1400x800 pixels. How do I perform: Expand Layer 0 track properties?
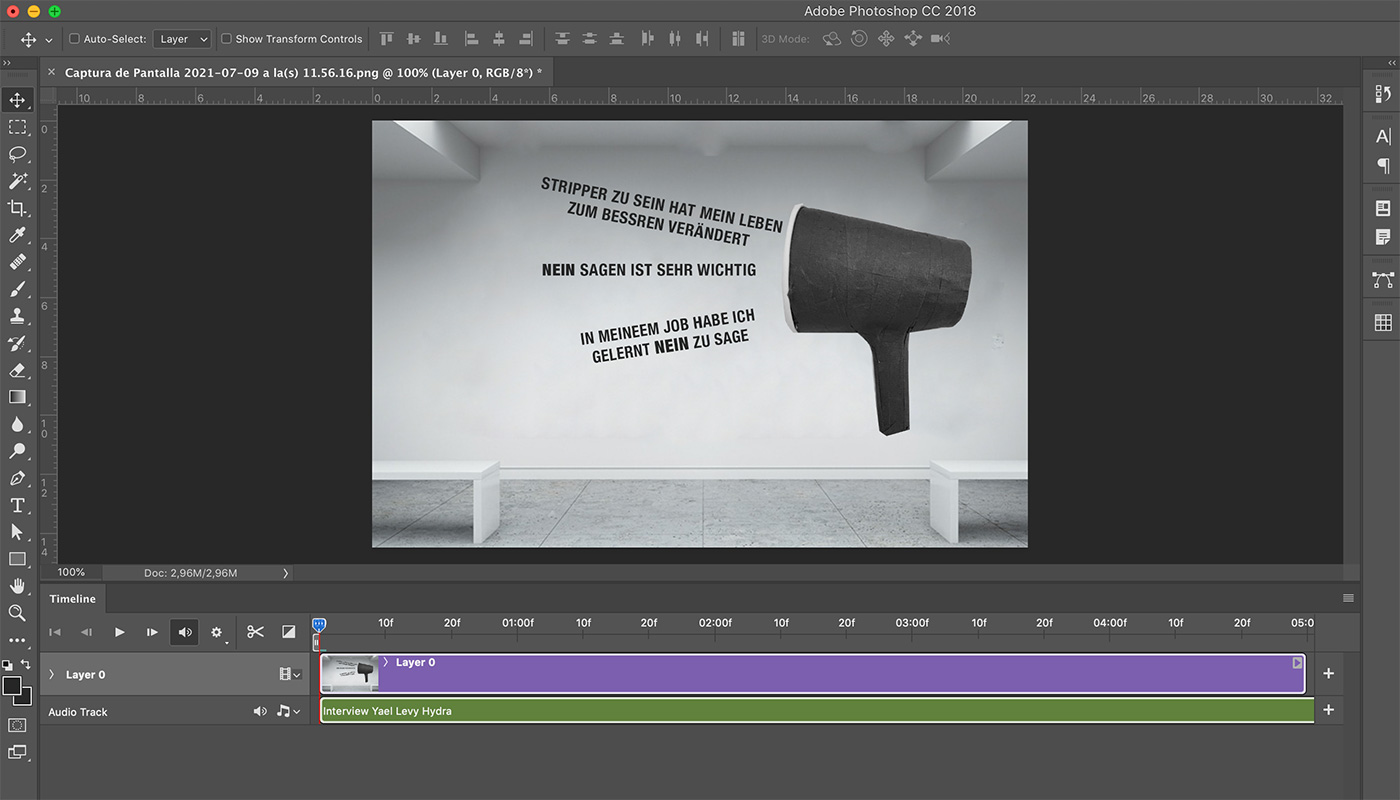tap(52, 675)
